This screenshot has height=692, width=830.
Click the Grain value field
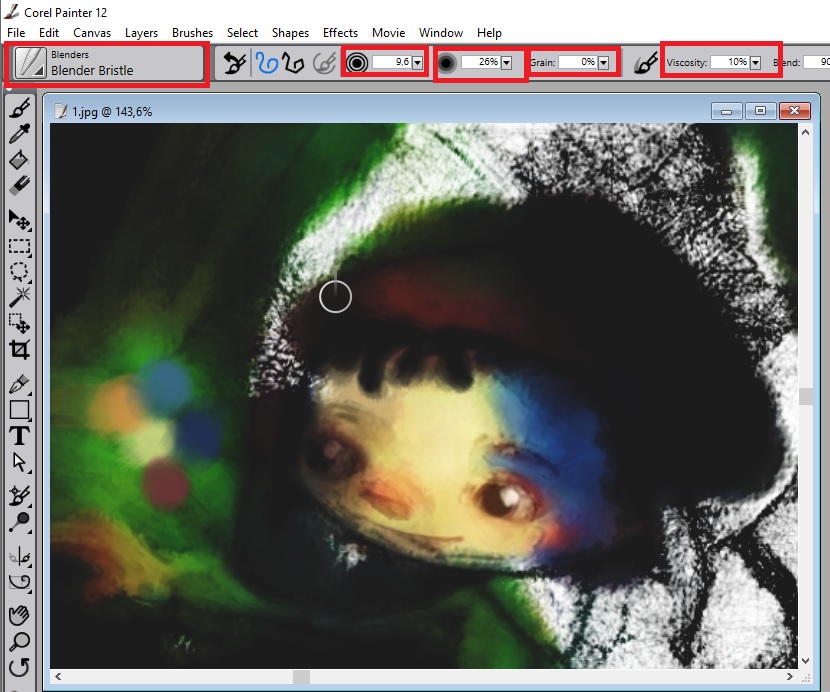point(578,62)
